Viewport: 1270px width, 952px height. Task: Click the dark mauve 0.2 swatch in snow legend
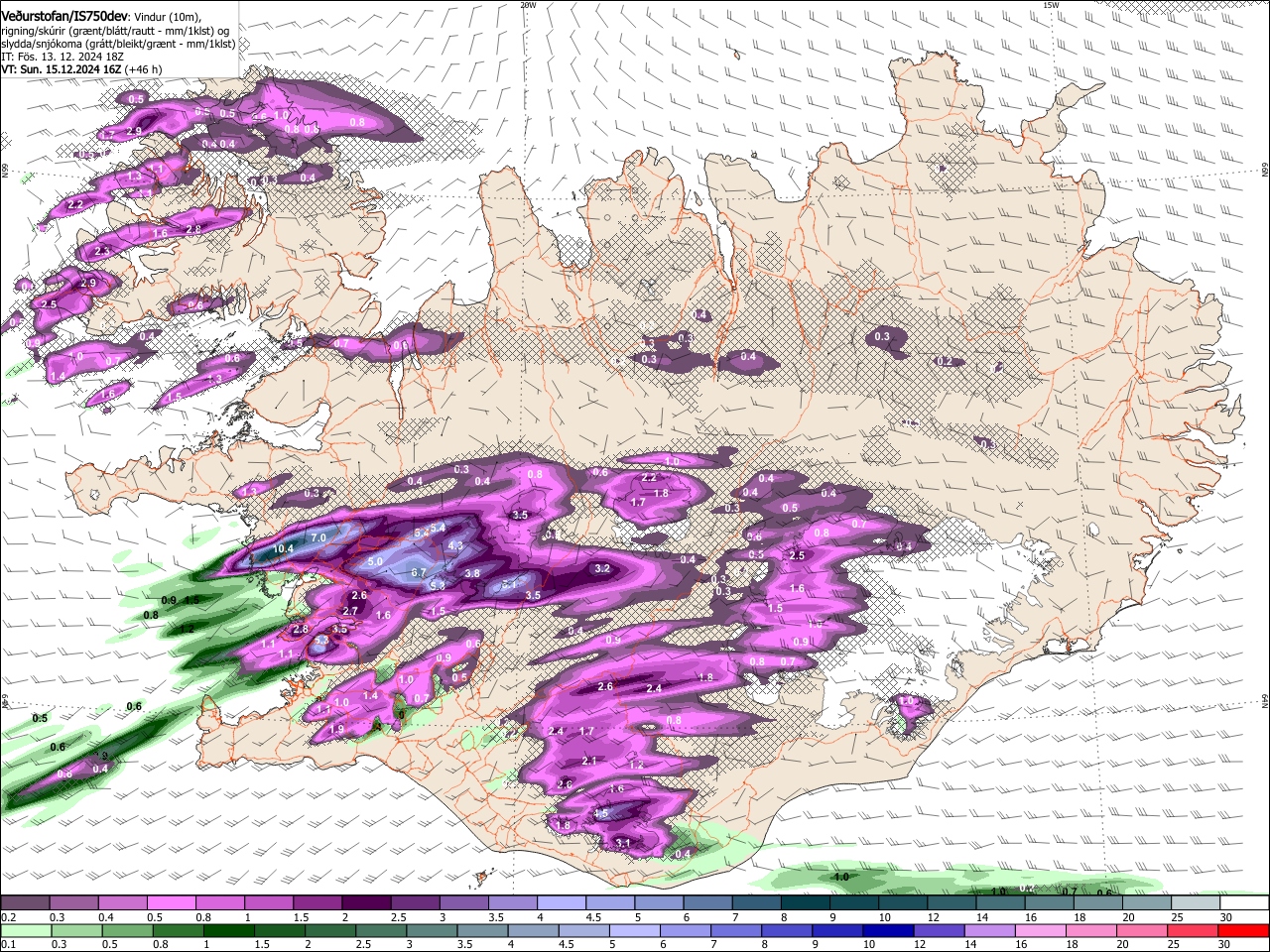pyautogui.click(x=25, y=902)
